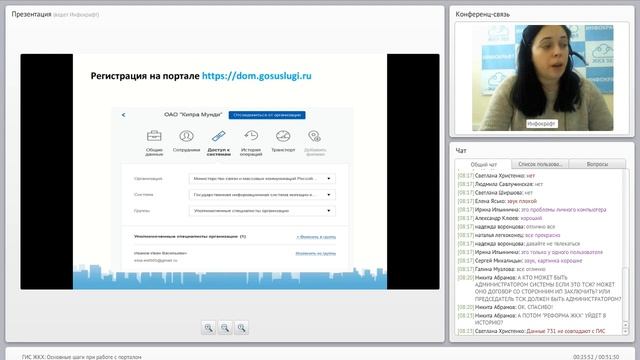Open the История операций clock icon

click(x=251, y=136)
